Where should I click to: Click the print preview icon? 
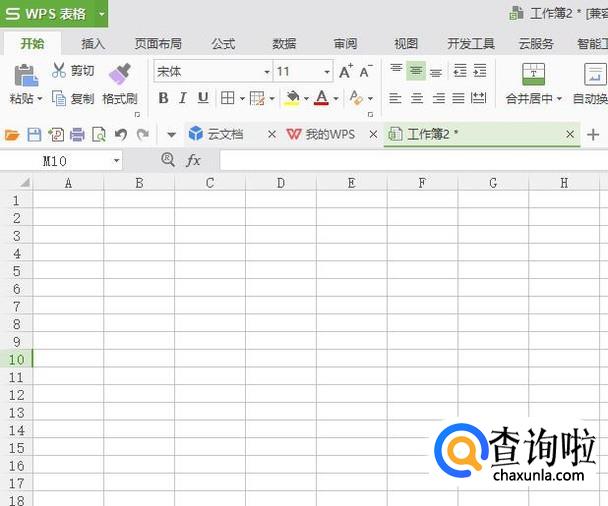coord(99,135)
